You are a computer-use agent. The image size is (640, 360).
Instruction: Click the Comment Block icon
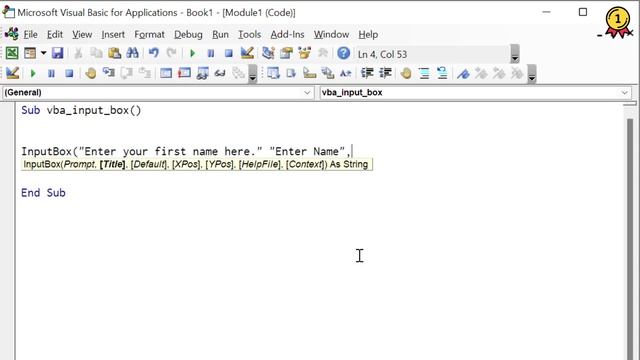[x=424, y=73]
